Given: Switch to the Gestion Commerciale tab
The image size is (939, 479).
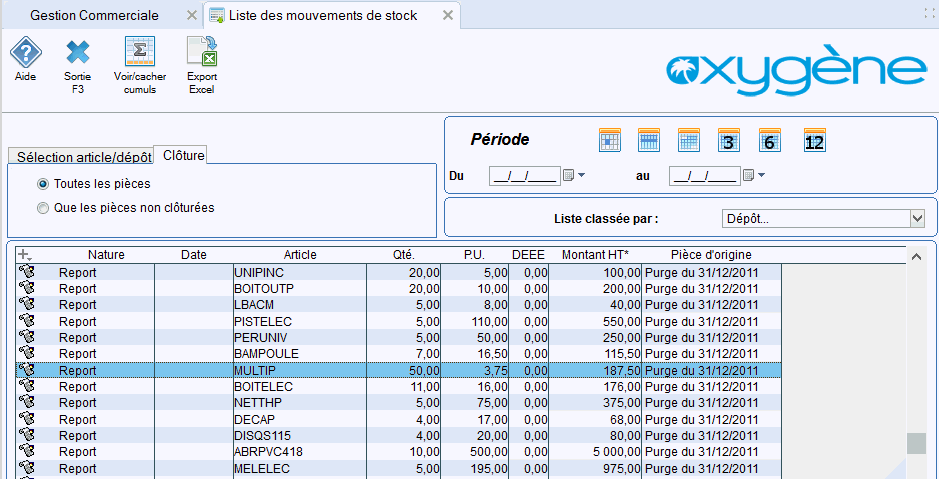Looking at the screenshot, I should coord(95,16).
